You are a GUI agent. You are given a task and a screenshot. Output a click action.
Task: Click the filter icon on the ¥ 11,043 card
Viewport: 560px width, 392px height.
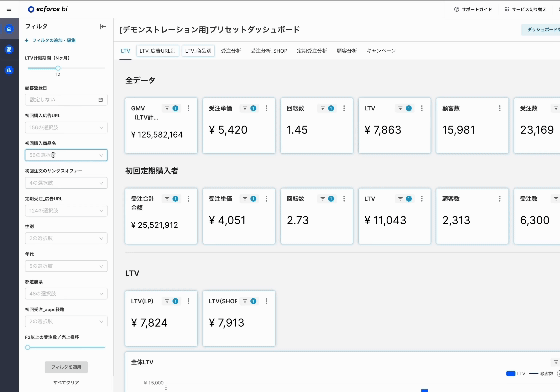[401, 199]
